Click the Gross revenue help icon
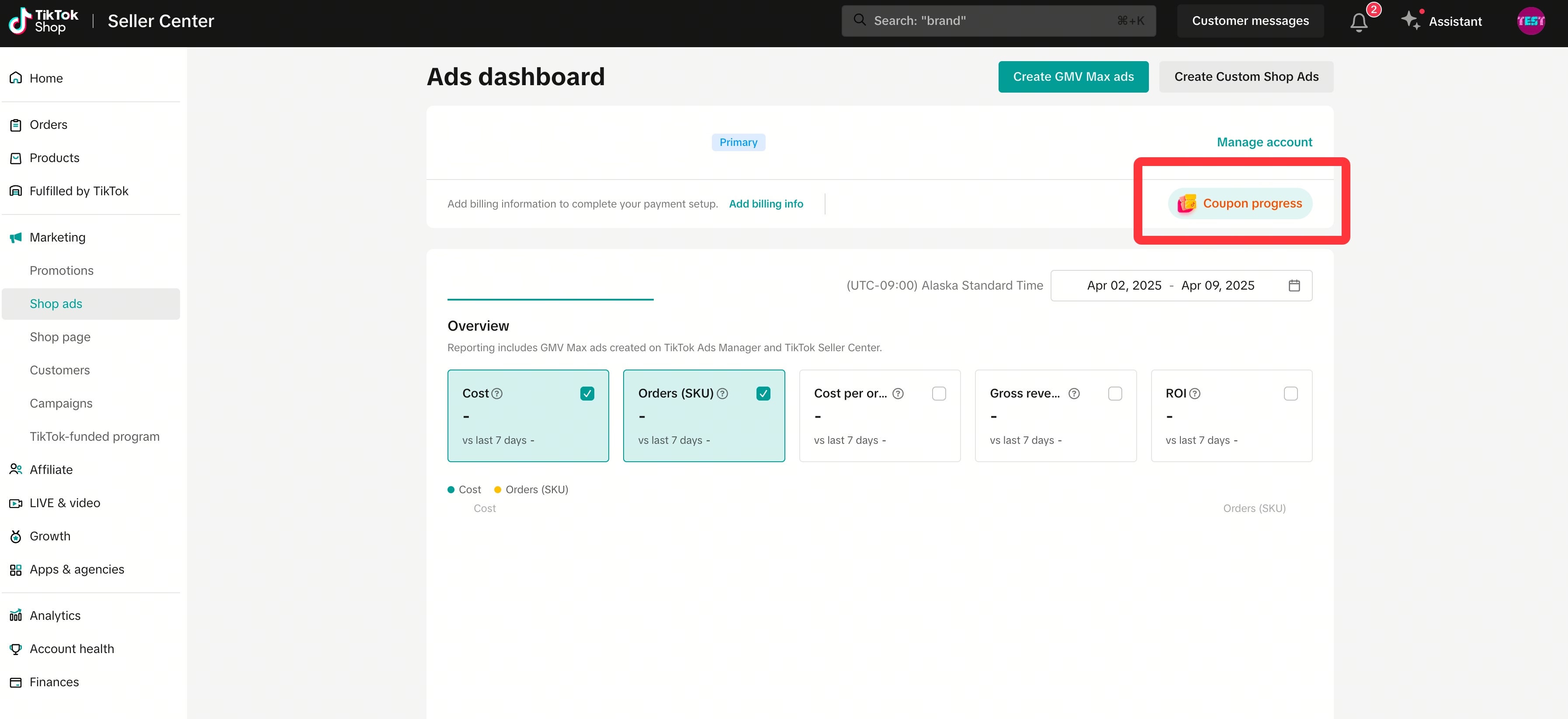The height and width of the screenshot is (719, 1568). click(x=1074, y=394)
